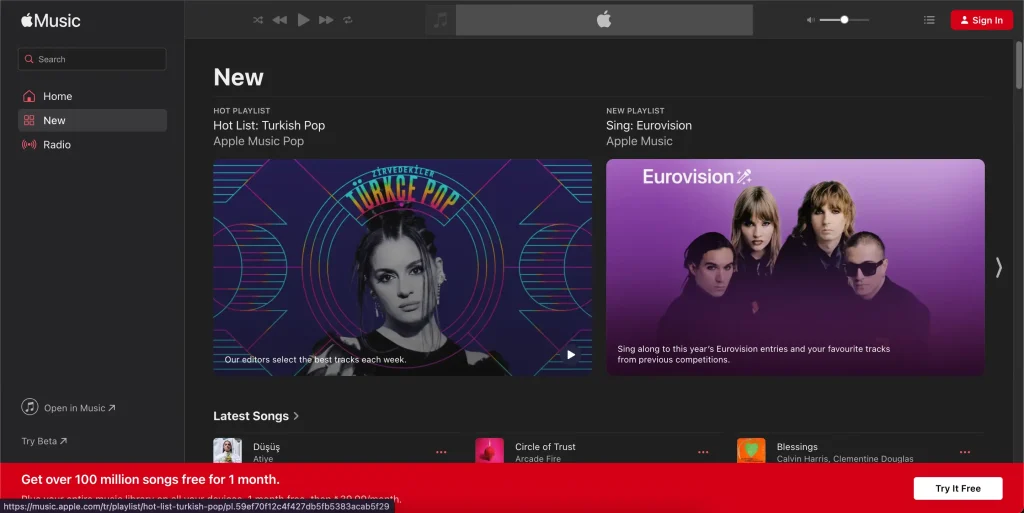Play the Turkish Pop playlist
The width and height of the screenshot is (1024, 513).
click(571, 354)
